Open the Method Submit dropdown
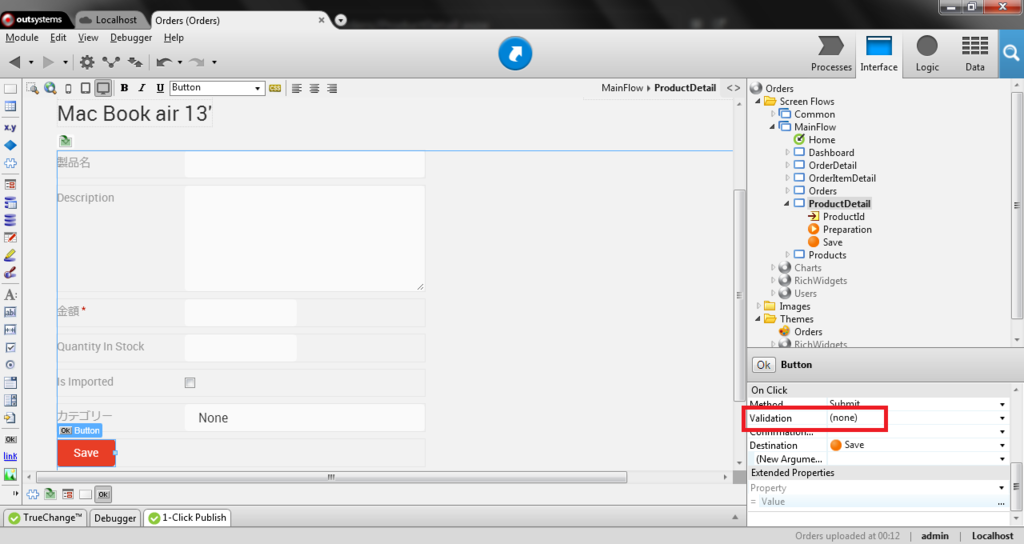This screenshot has height=544, width=1024. (1002, 404)
